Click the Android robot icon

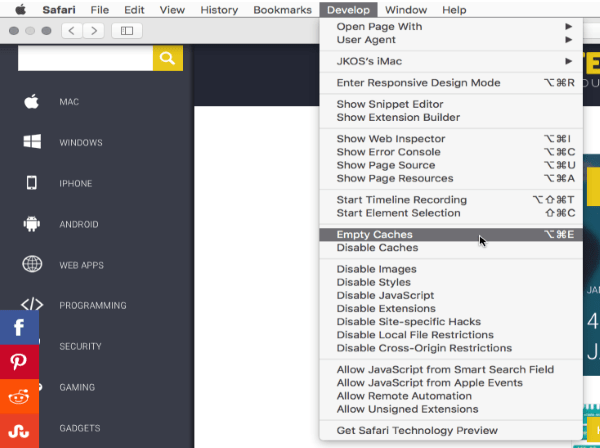coord(32,223)
